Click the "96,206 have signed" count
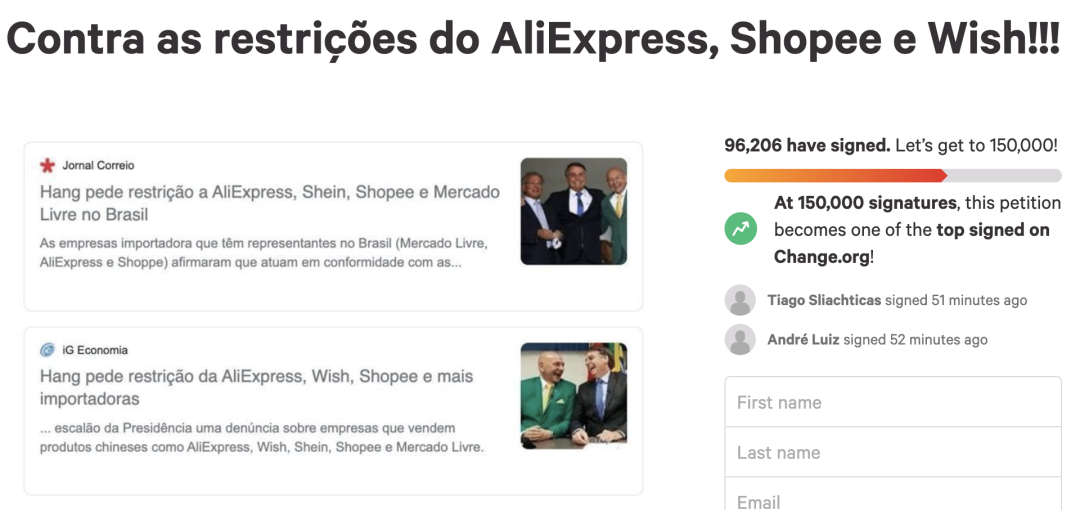 [x=806, y=145]
